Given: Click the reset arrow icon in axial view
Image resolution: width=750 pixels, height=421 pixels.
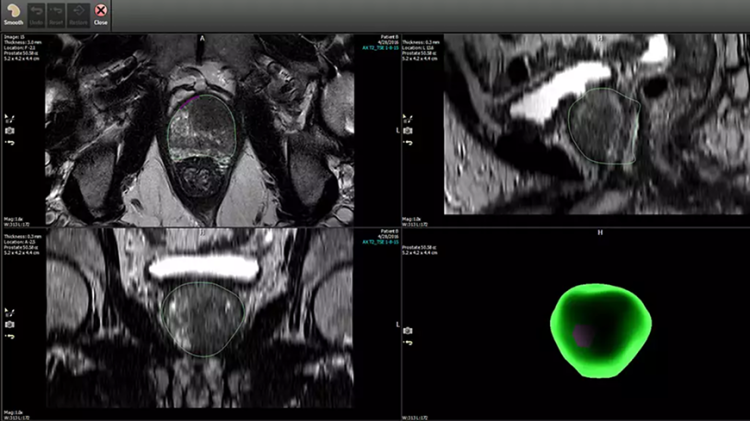Looking at the screenshot, I should click(x=9, y=142).
